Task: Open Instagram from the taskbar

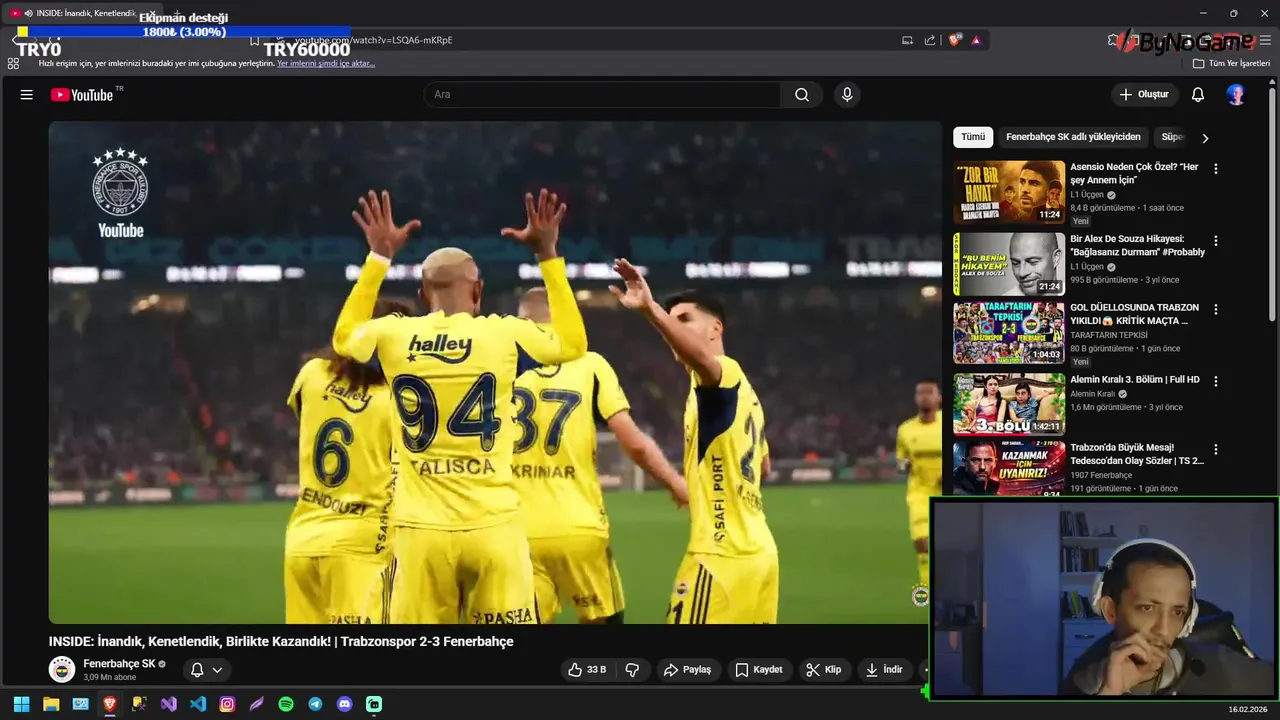Action: (x=227, y=704)
